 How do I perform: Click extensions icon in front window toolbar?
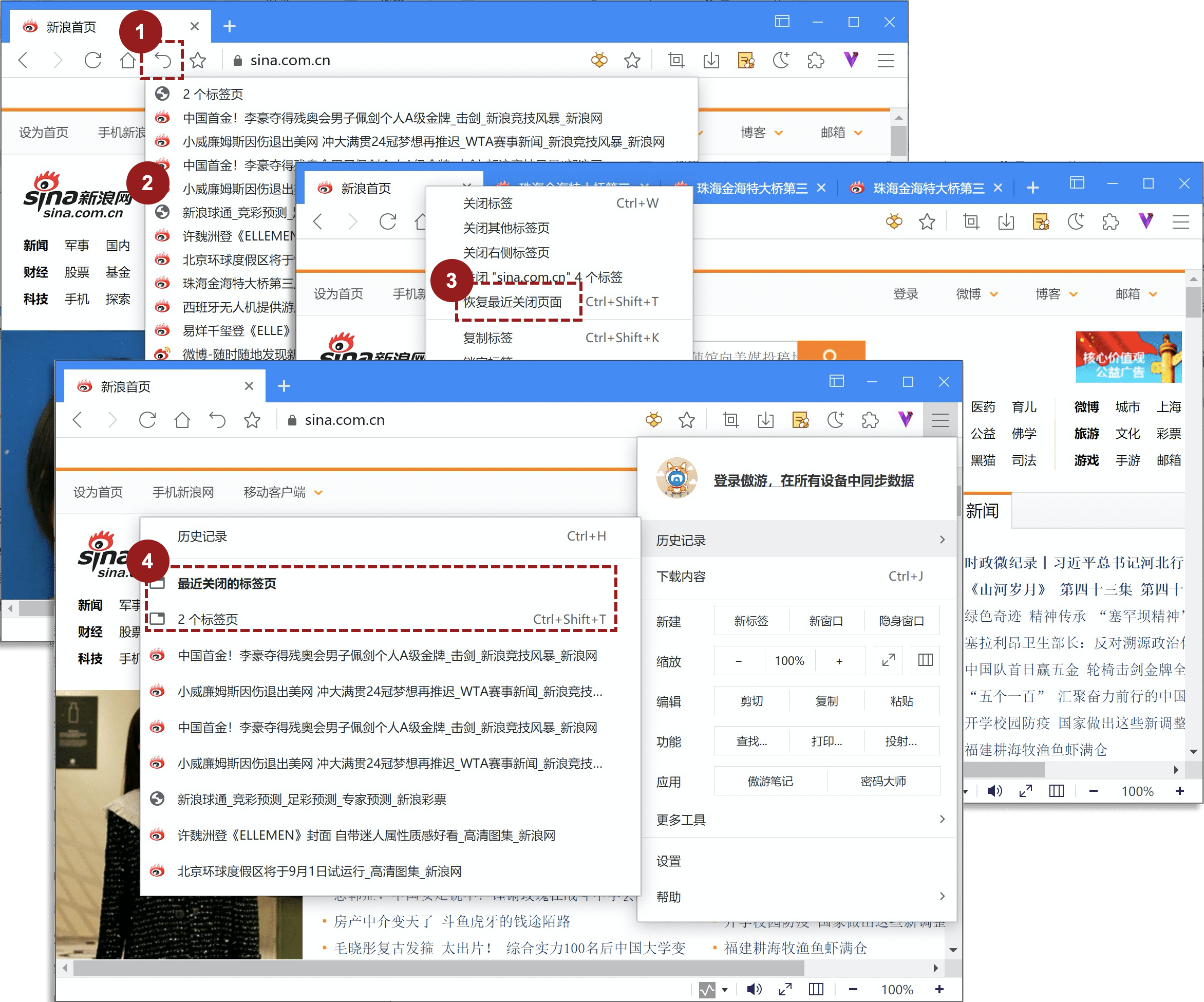870,420
